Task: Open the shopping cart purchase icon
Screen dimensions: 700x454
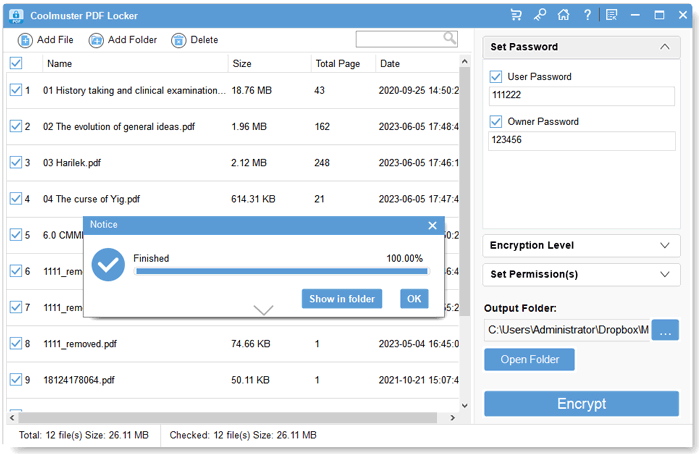Action: click(x=516, y=15)
